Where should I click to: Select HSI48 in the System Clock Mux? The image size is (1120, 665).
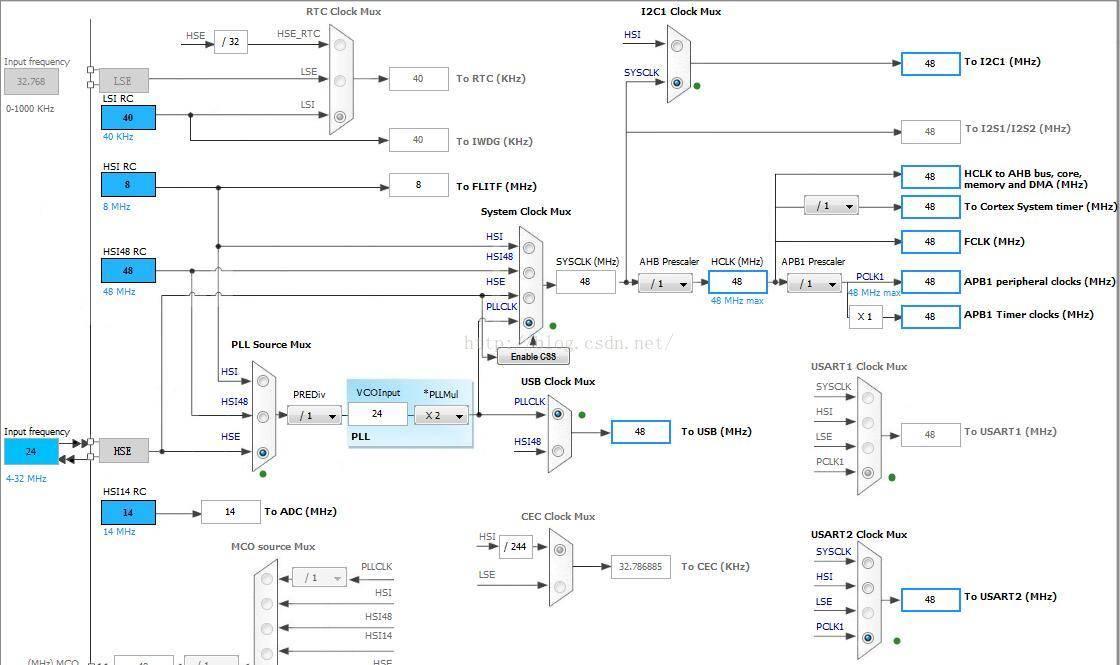pyautogui.click(x=529, y=273)
